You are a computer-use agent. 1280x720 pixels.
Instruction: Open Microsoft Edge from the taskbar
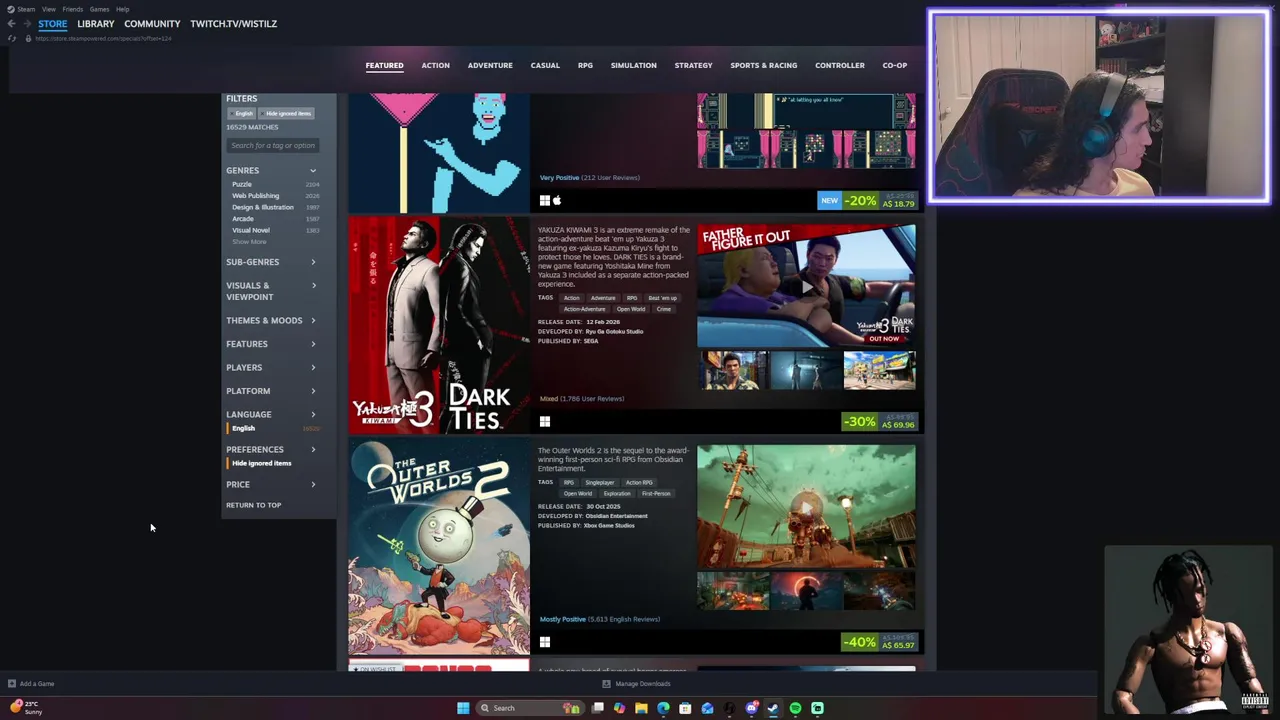pos(663,708)
